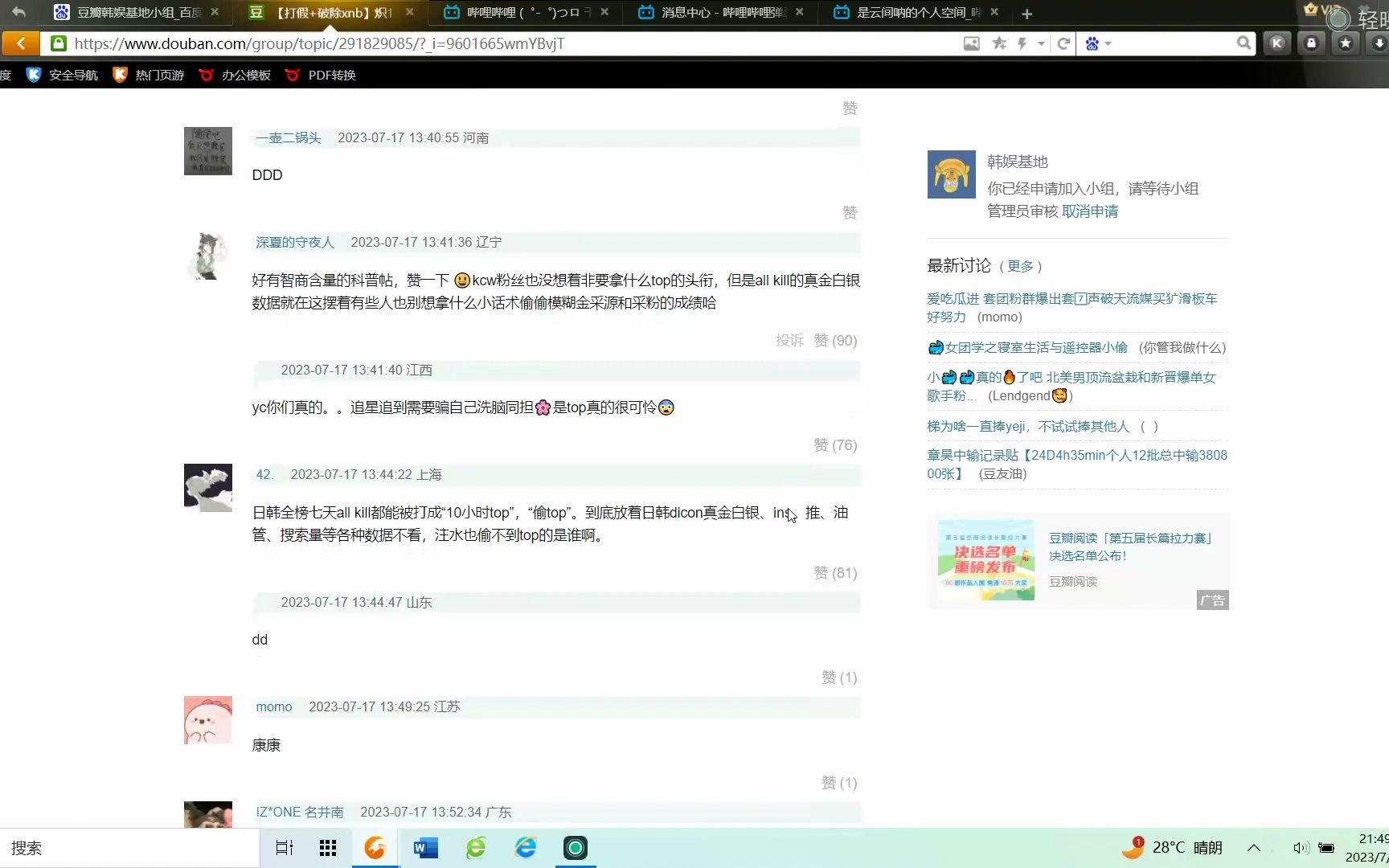Viewport: 1389px width, 868px height.
Task: Reload the page with the refresh icon
Action: pos(1063,43)
